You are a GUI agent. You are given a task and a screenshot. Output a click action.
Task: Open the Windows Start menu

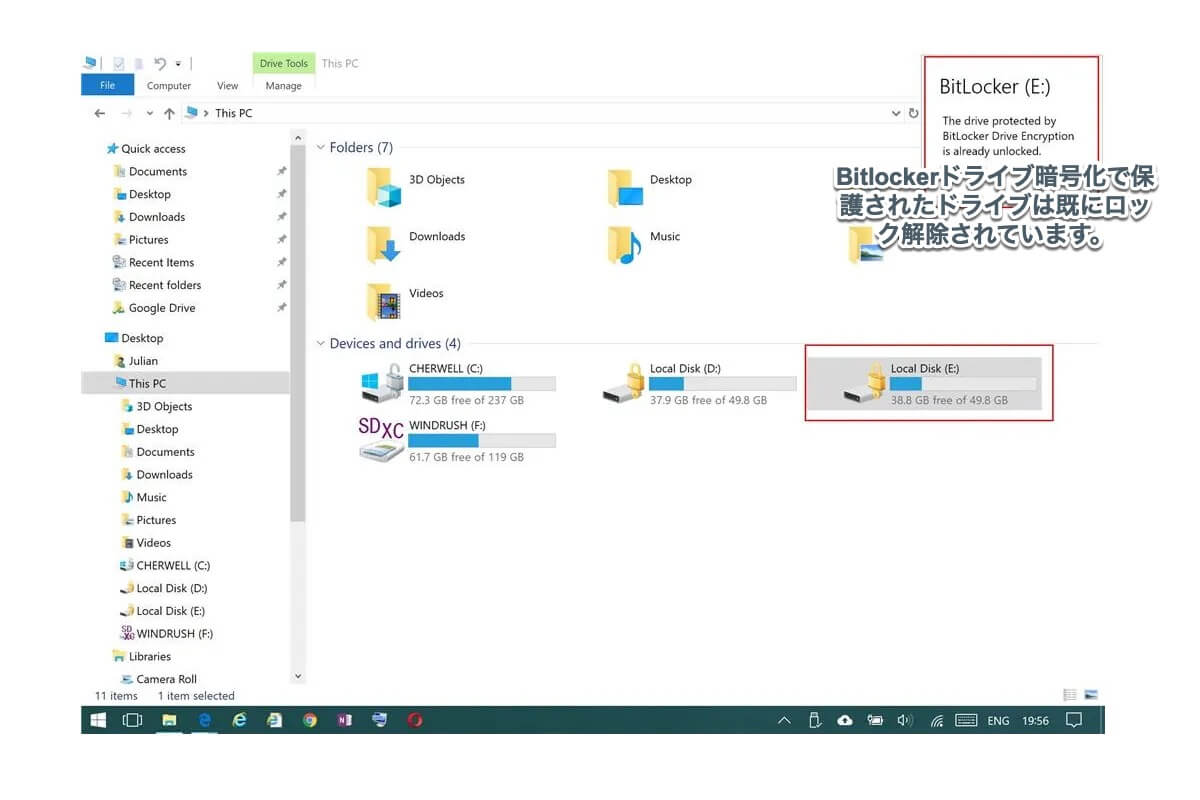coord(98,720)
